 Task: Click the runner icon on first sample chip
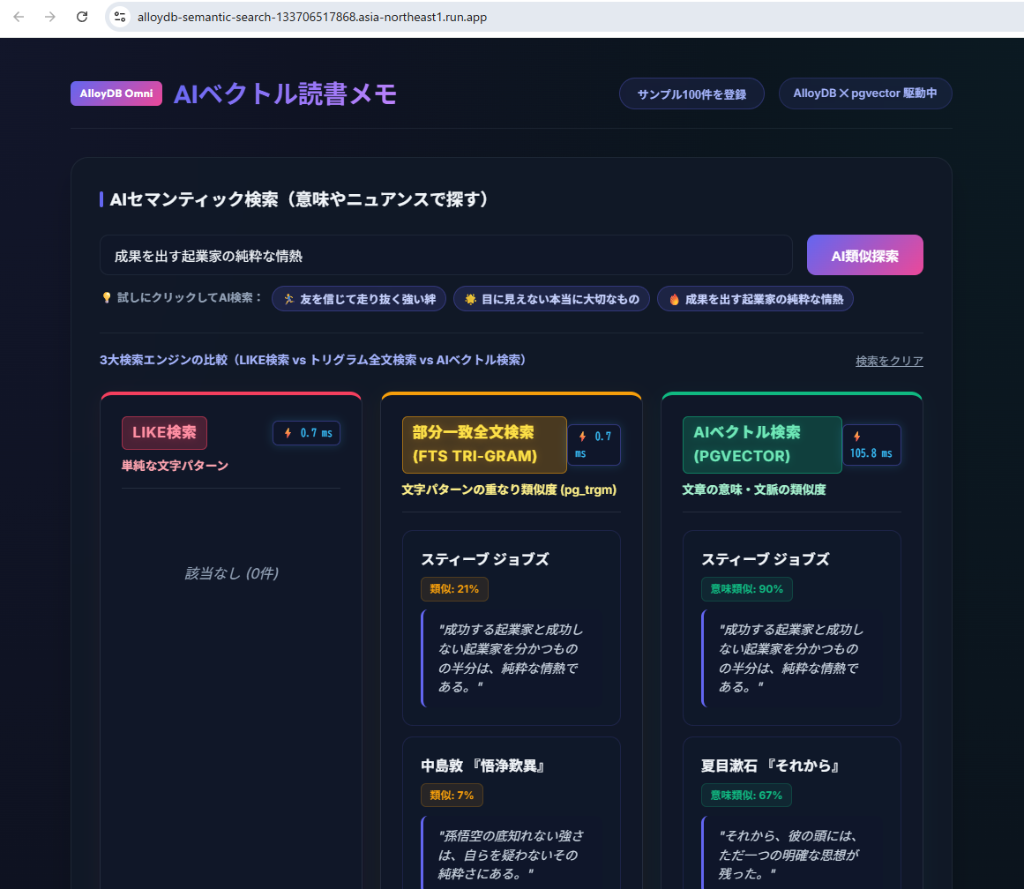pyautogui.click(x=289, y=299)
